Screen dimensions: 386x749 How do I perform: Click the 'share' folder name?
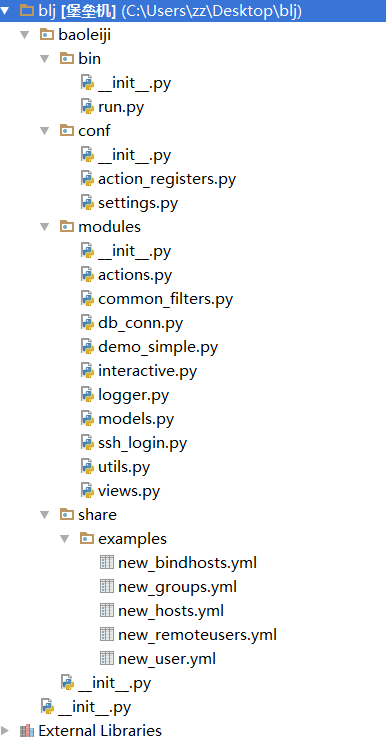pyautogui.click(x=97, y=514)
